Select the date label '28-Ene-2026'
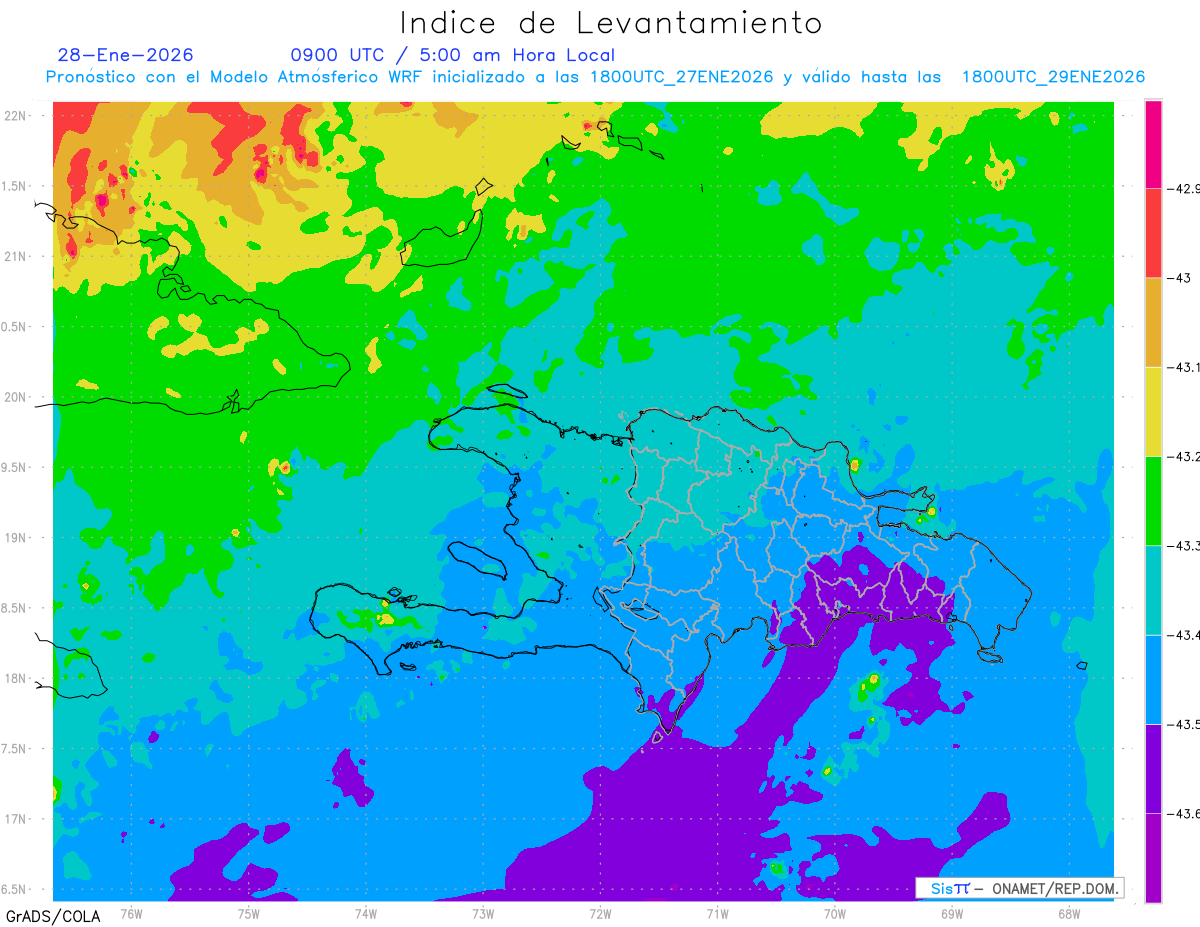 126,55
